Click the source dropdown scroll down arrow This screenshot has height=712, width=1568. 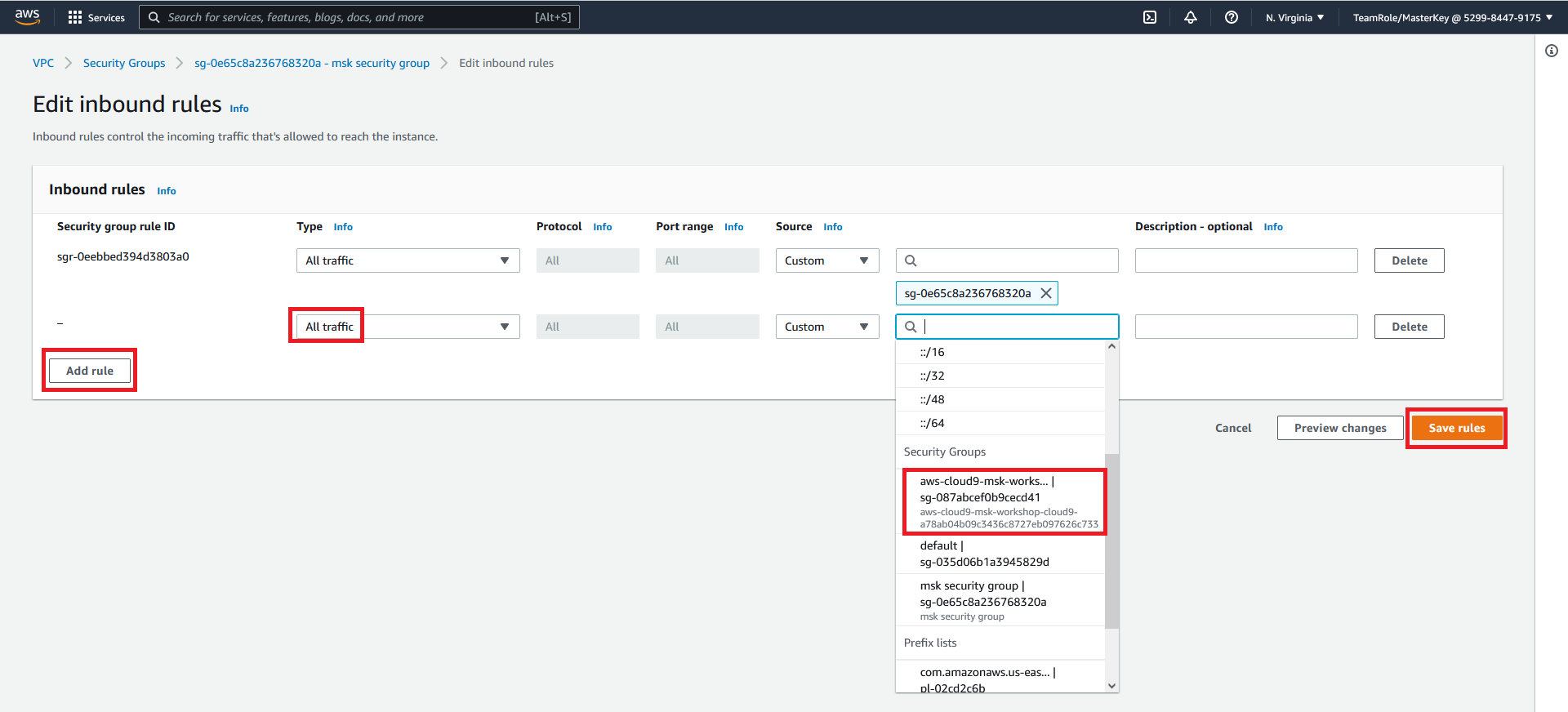click(1111, 686)
